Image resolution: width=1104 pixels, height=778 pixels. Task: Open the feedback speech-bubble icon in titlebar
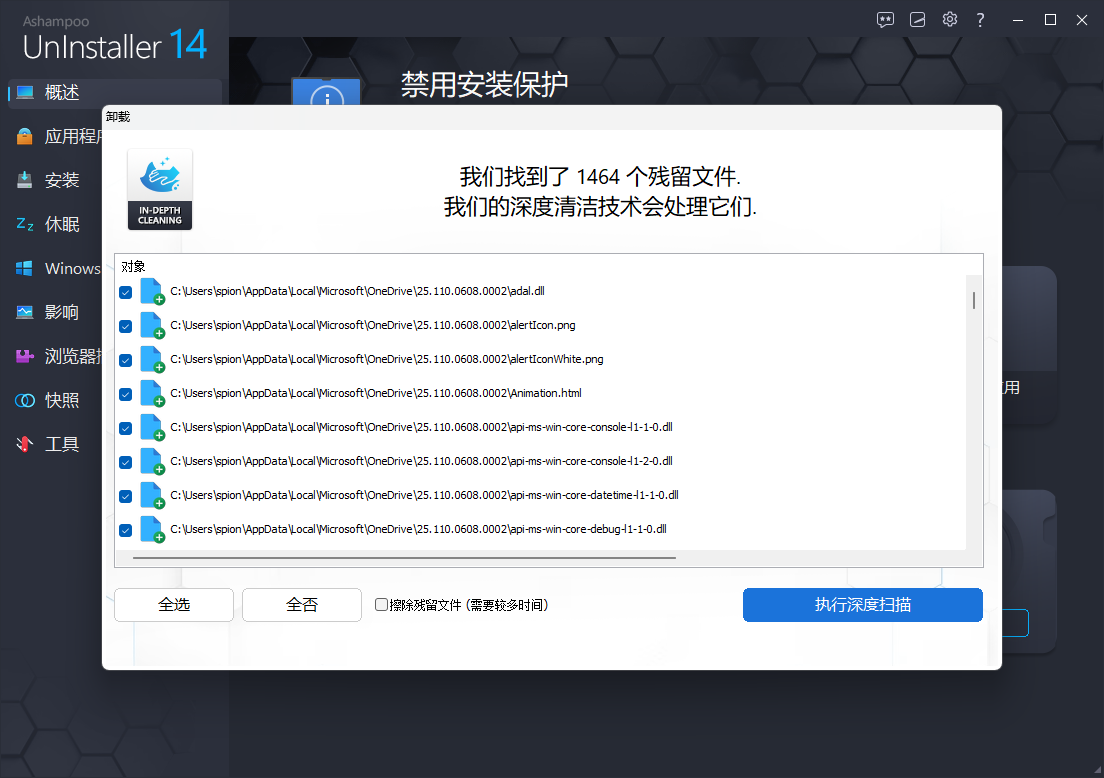click(885, 19)
